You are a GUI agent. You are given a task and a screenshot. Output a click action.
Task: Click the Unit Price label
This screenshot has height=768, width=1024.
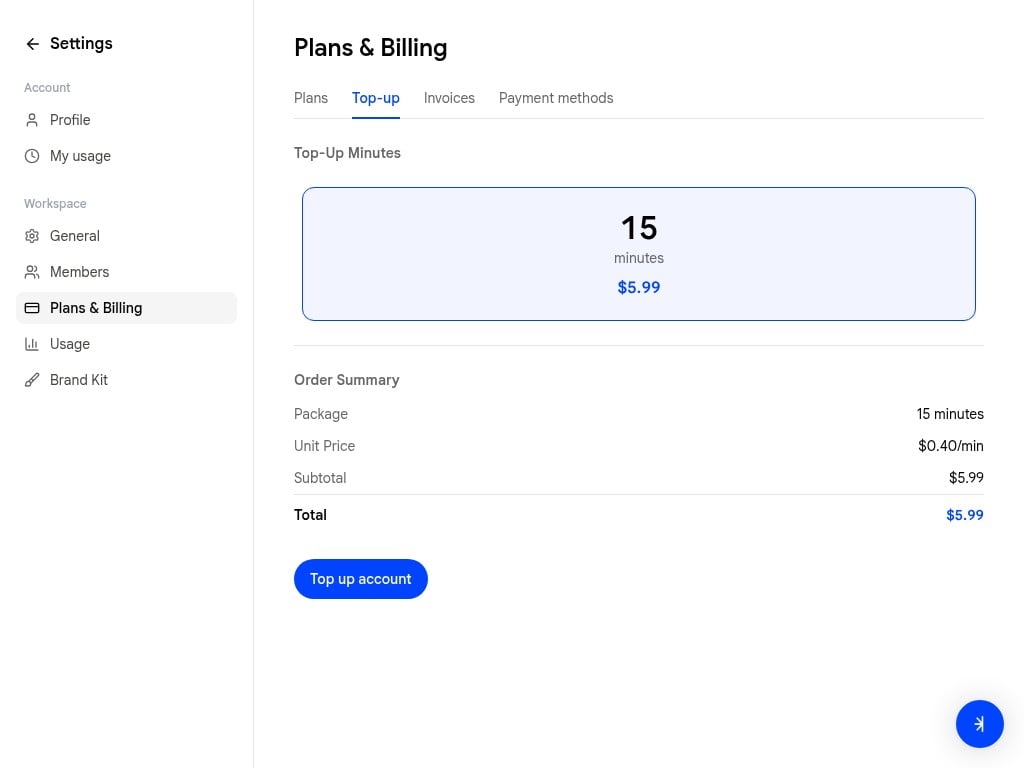pyautogui.click(x=325, y=446)
